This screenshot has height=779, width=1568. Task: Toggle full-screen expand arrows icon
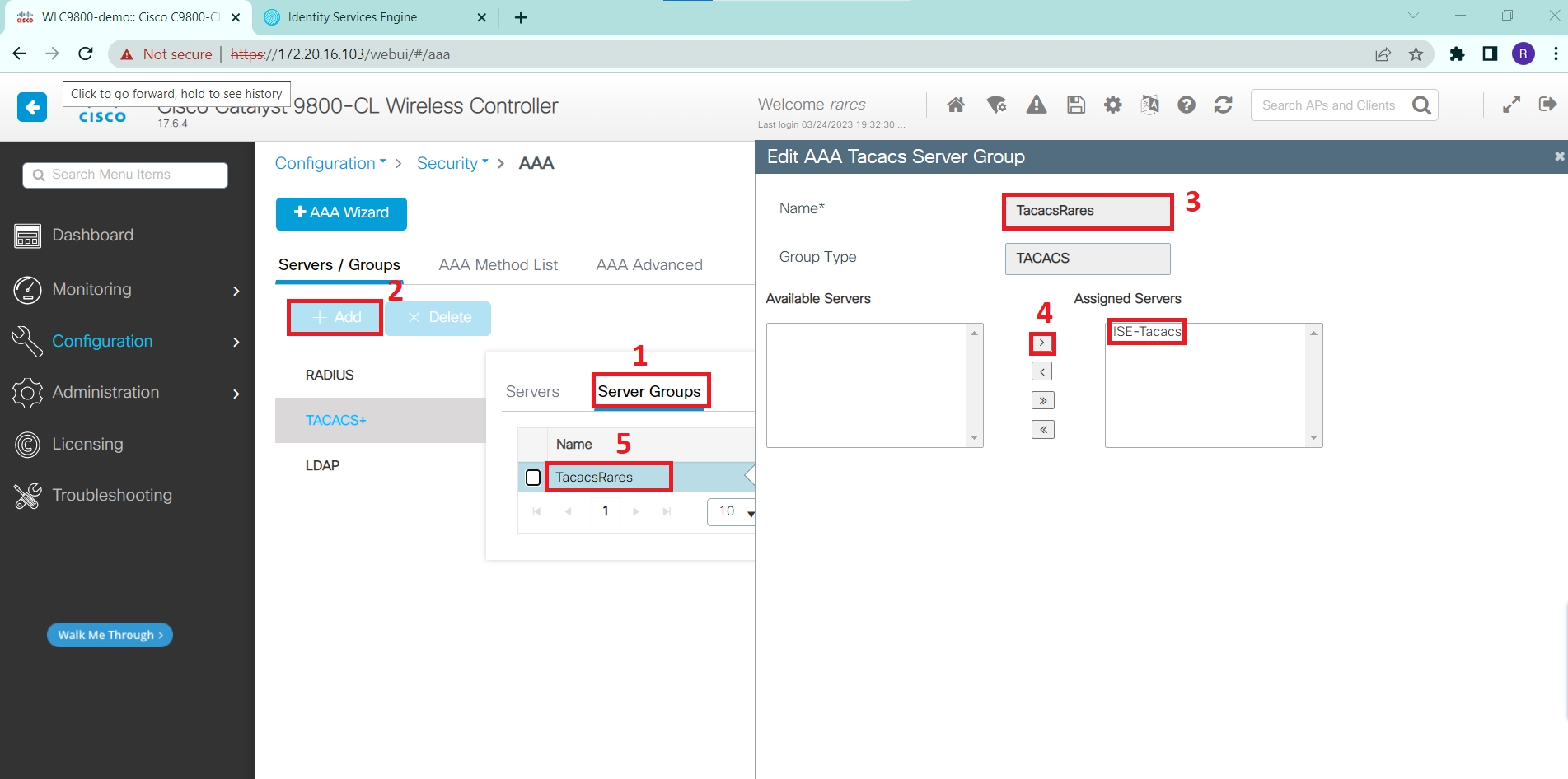tap(1511, 105)
